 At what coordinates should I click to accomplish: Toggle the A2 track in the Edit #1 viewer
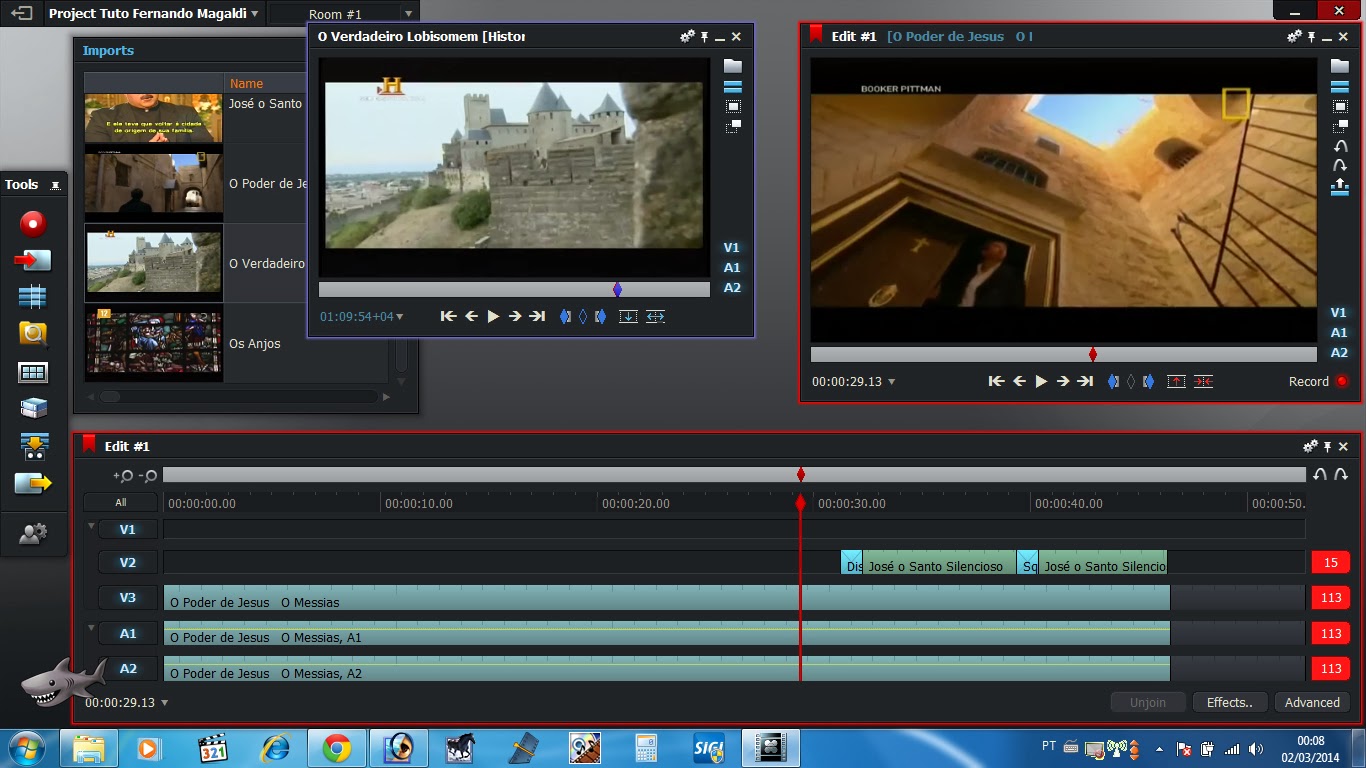coord(1339,353)
